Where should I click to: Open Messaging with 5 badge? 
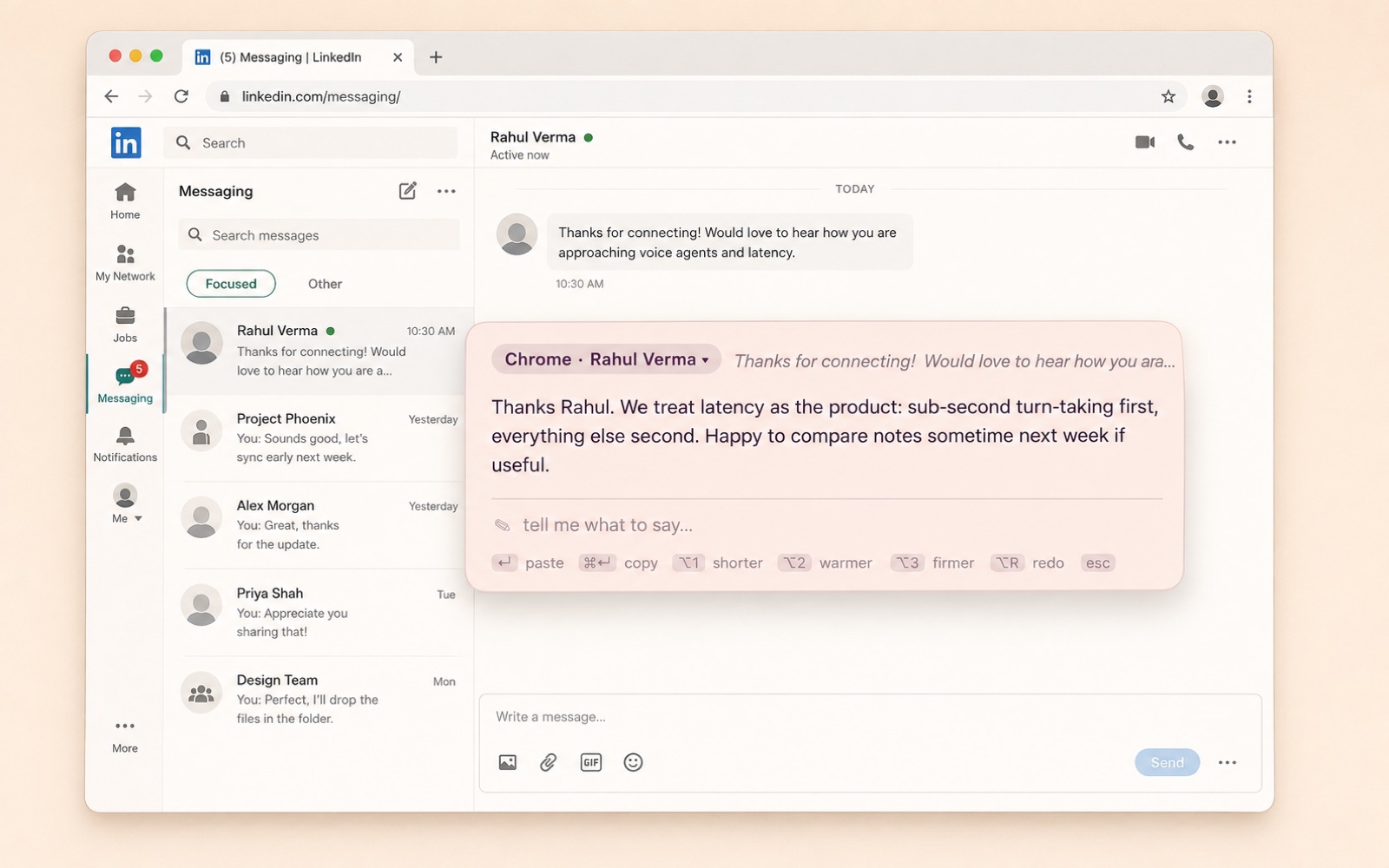tap(125, 383)
